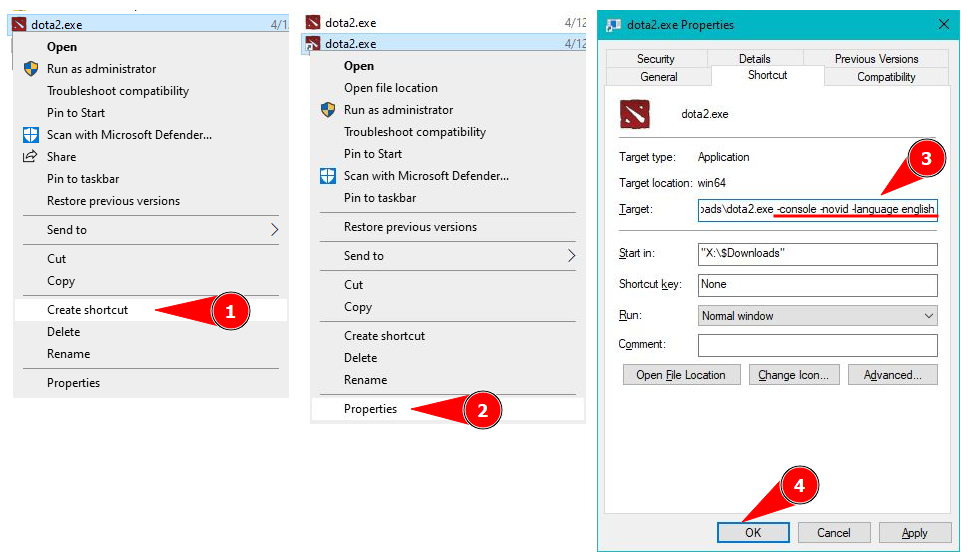968x559 pixels.
Task: Select Restore previous versions in left menu
Action: click(x=113, y=201)
